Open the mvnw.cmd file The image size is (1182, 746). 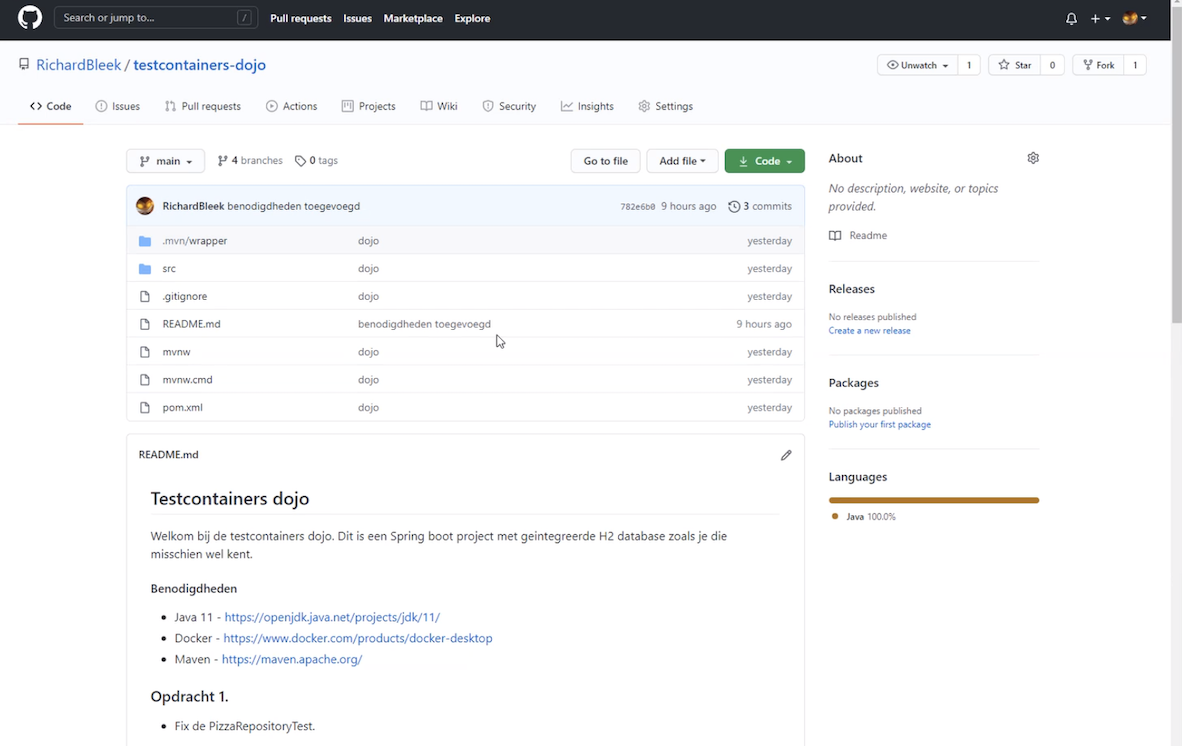[x=188, y=380]
